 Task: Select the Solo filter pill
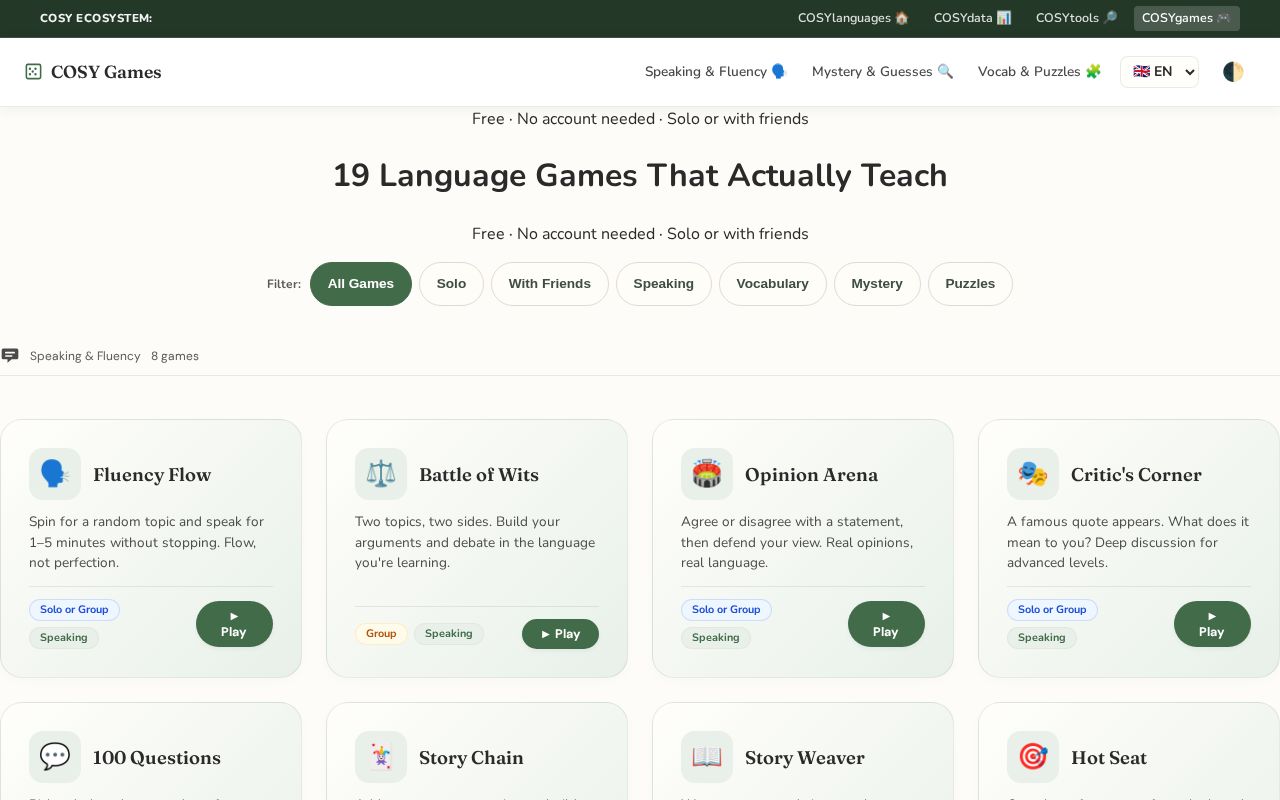451,284
